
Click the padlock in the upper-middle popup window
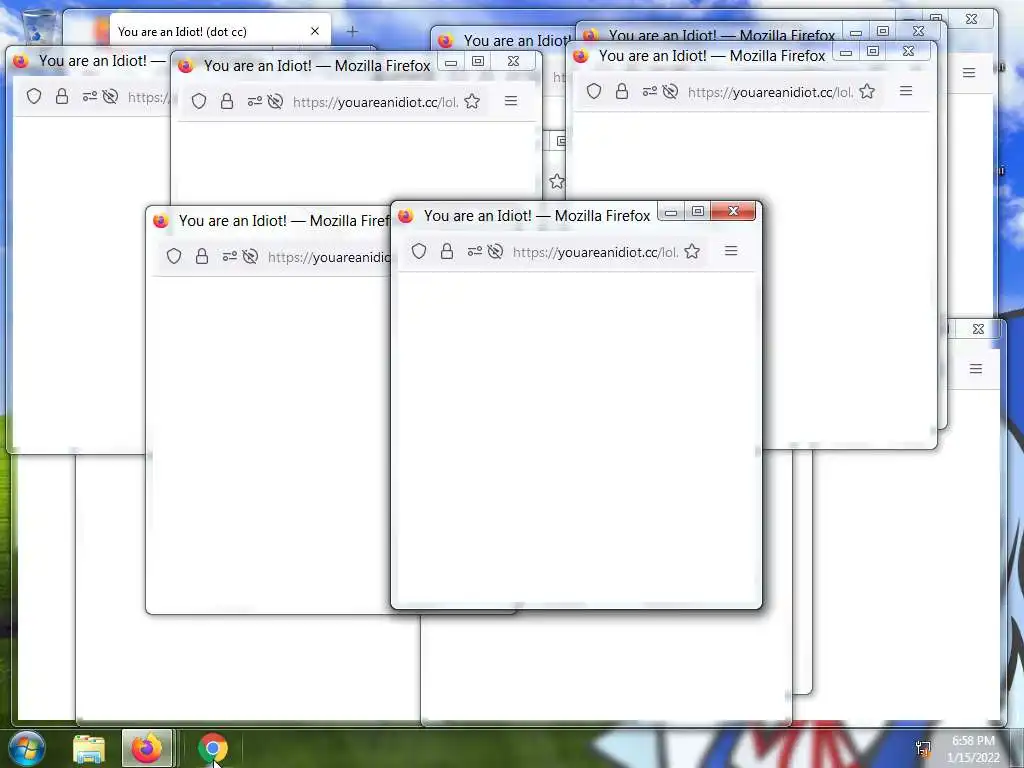pos(227,101)
